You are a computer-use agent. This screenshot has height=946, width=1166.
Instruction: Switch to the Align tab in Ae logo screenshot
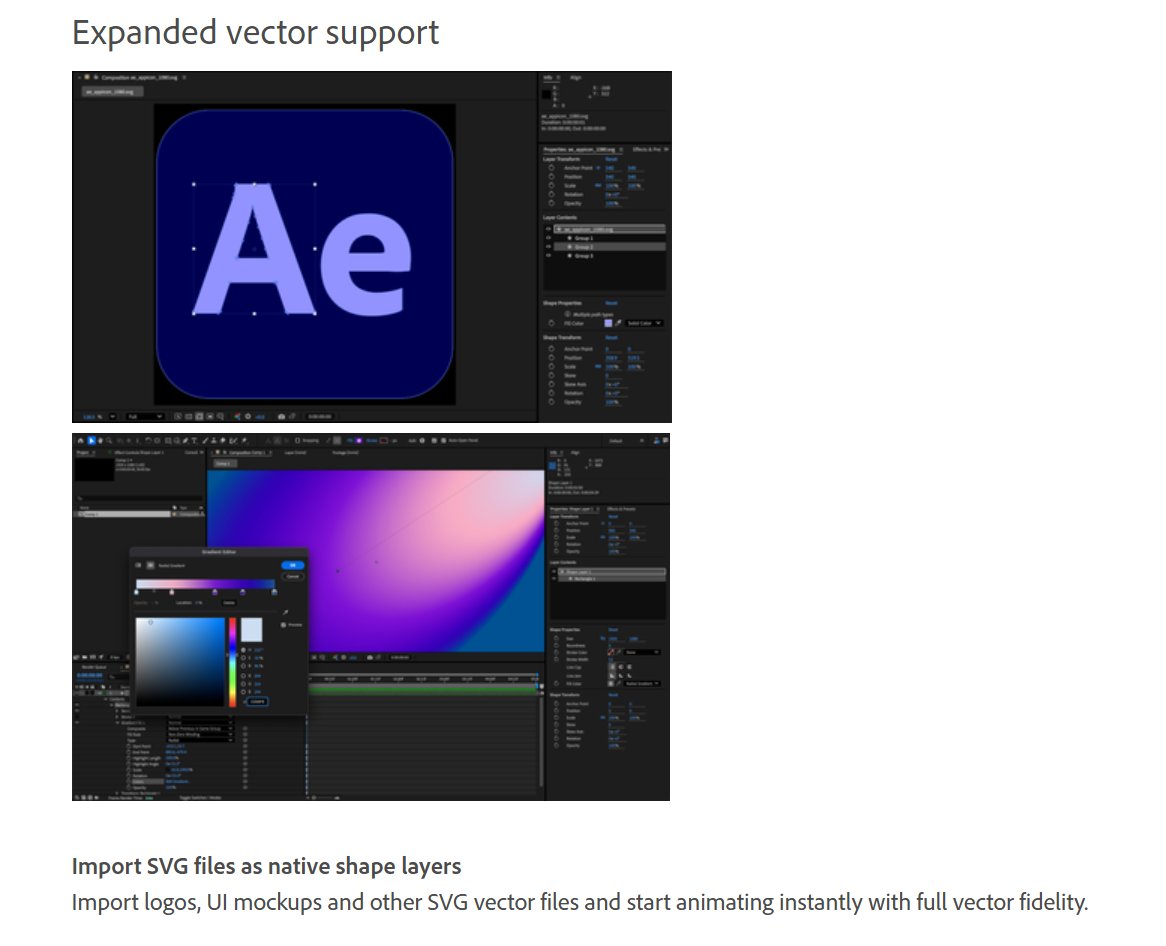tap(576, 77)
